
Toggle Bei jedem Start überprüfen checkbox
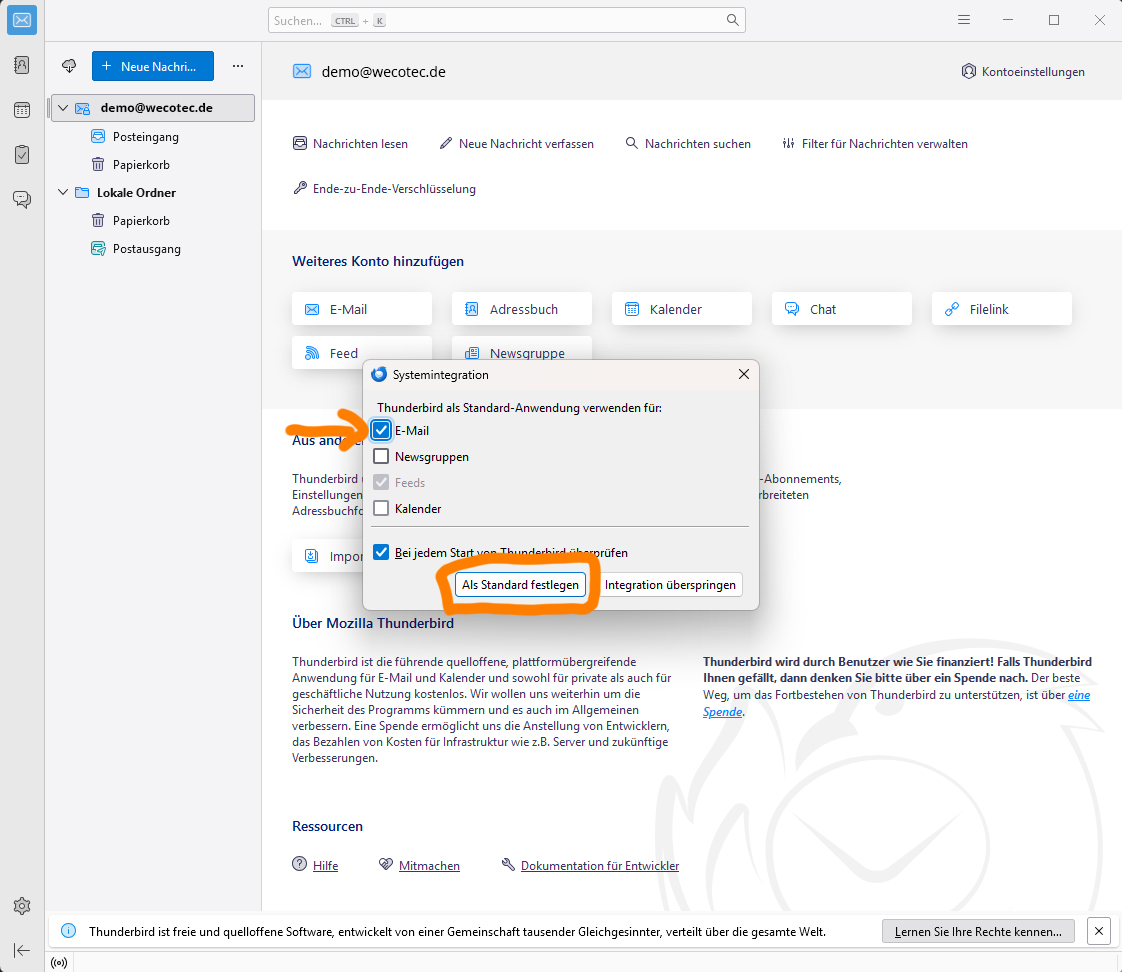pyautogui.click(x=381, y=552)
